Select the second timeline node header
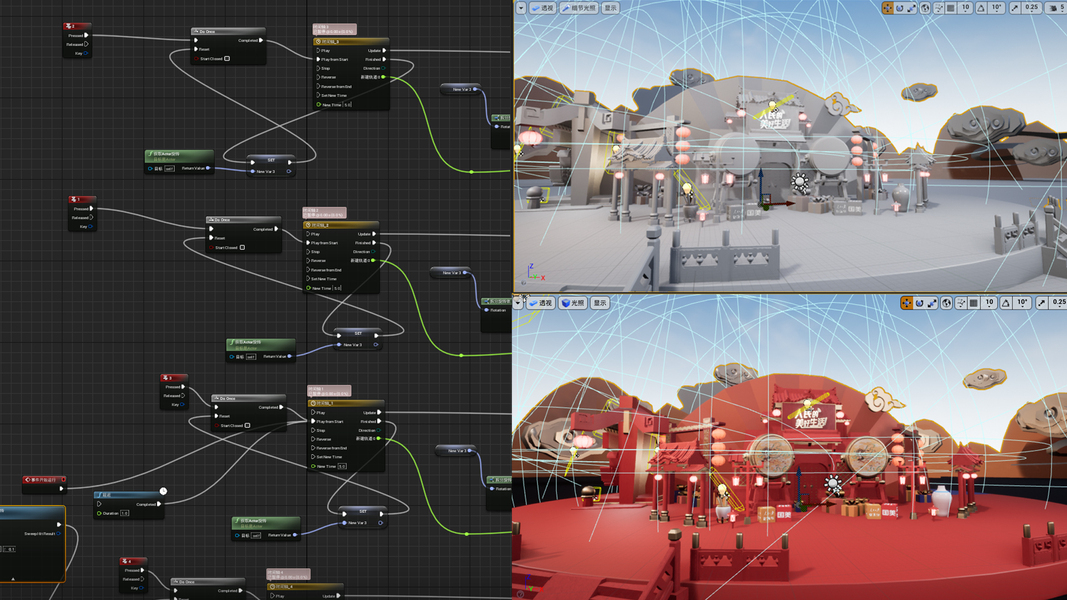This screenshot has height=600, width=1067. coord(340,224)
